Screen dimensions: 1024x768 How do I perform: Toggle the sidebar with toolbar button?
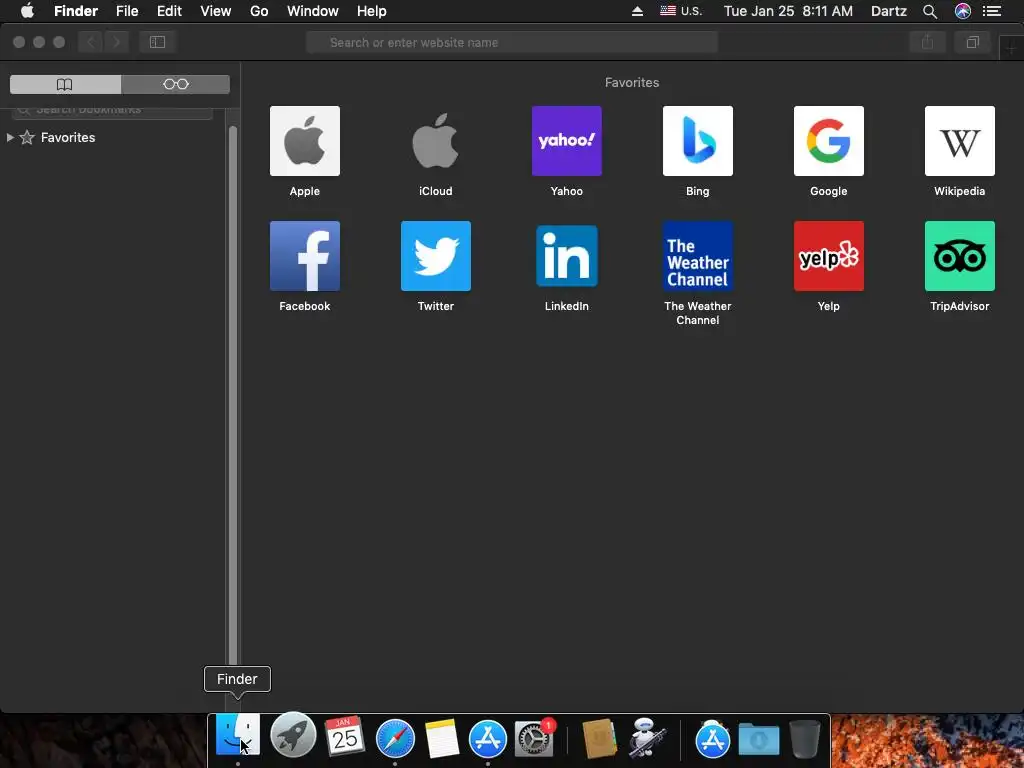click(x=157, y=42)
